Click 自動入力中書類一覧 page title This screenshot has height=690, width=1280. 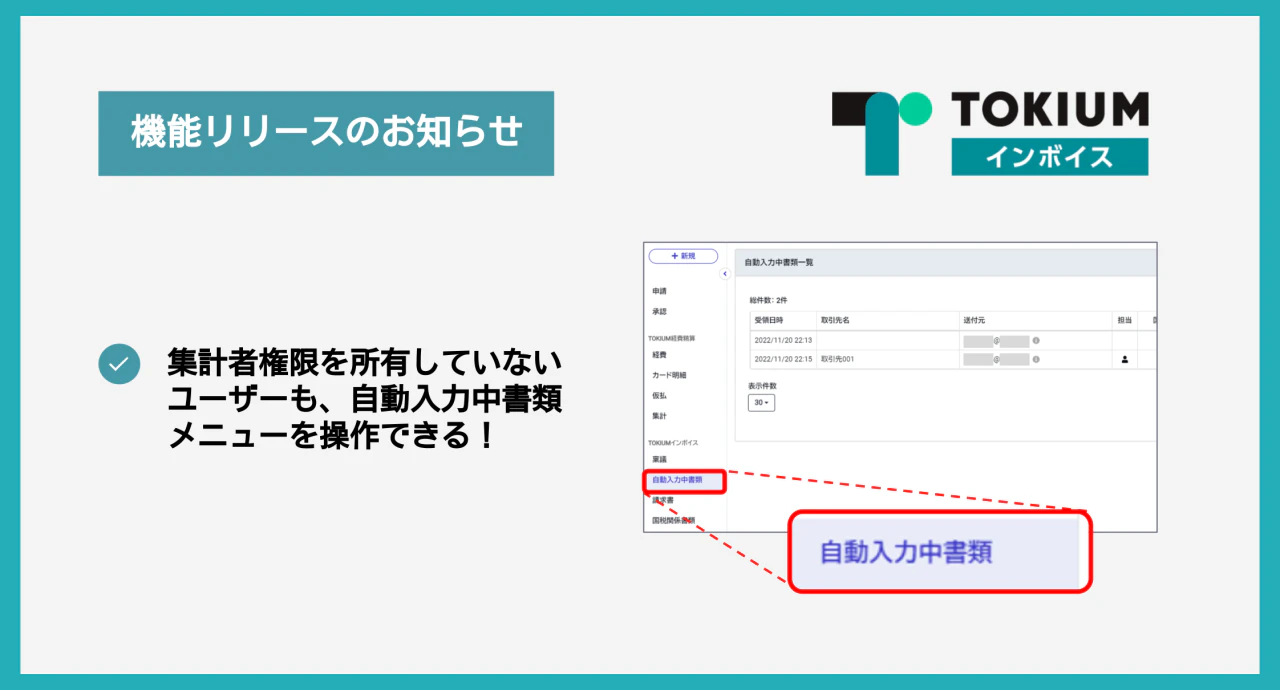[x=780, y=262]
